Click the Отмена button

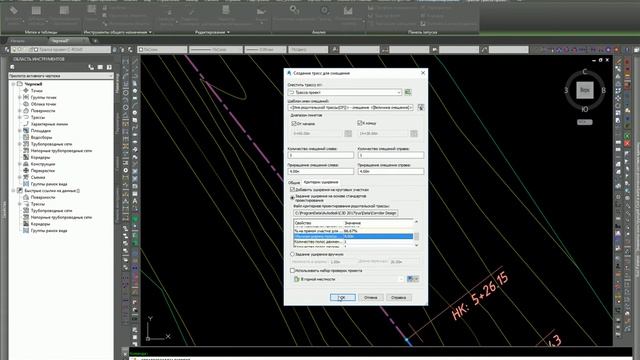(371, 298)
